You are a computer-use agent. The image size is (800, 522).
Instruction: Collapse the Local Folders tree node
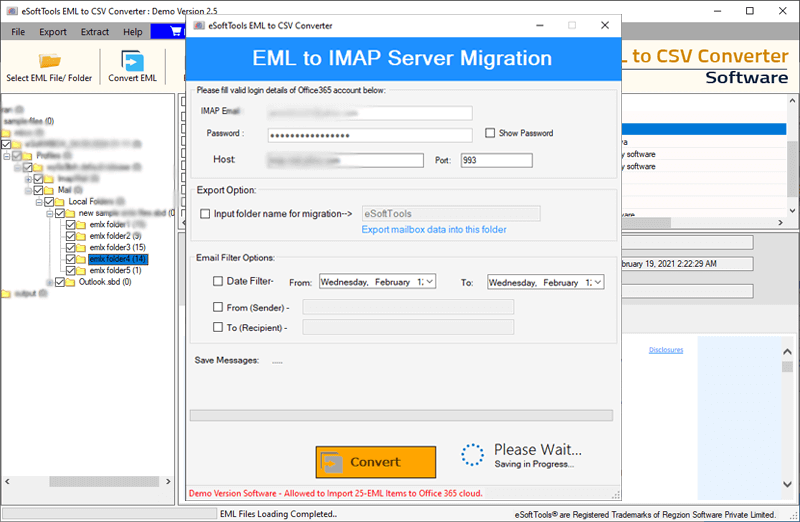coord(39,202)
